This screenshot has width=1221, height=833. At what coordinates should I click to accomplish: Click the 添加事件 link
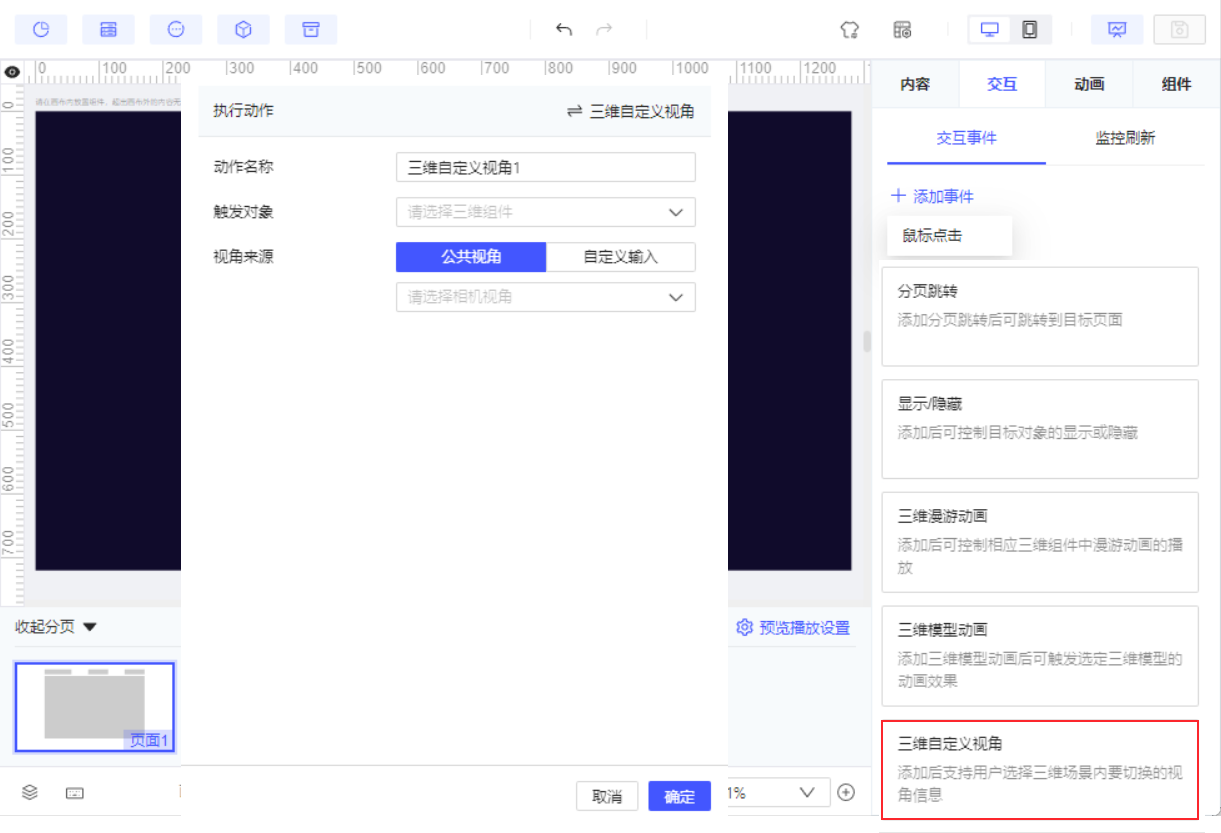932,196
